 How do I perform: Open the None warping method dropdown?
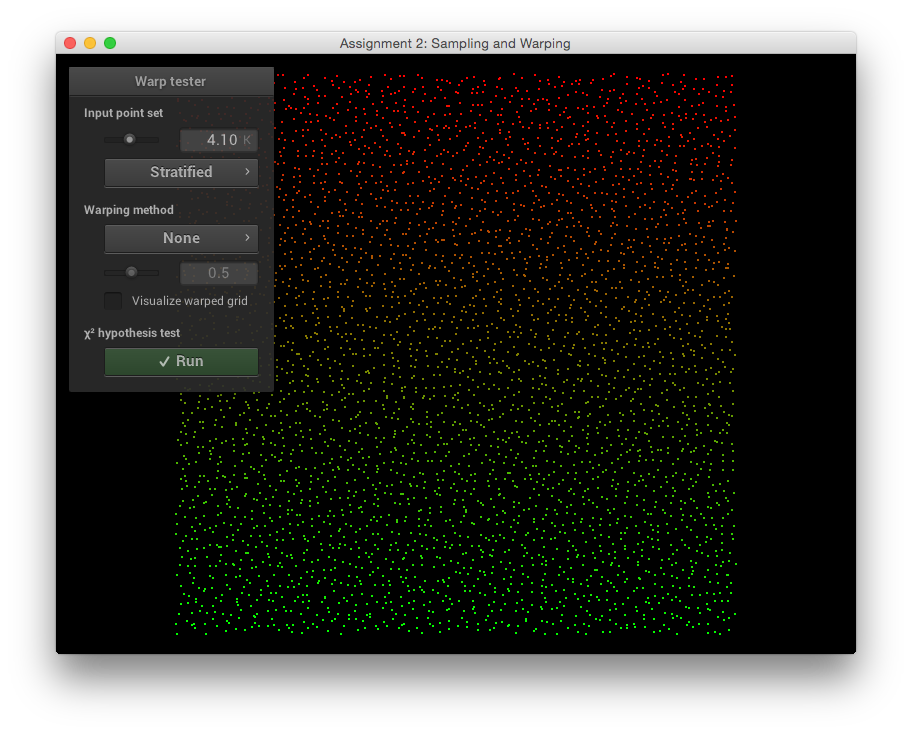(x=181, y=238)
